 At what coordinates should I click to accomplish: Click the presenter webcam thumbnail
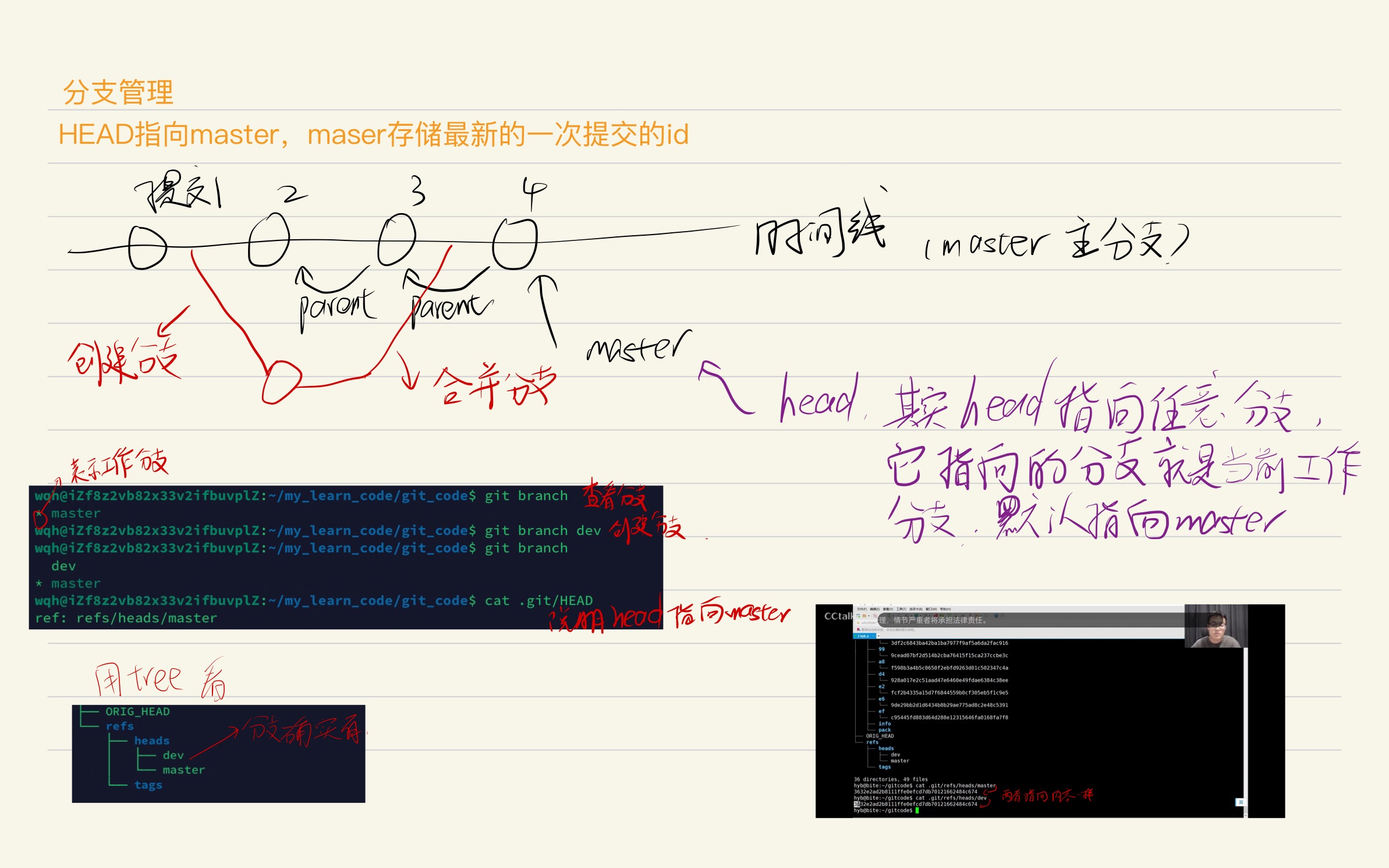pos(1216,626)
